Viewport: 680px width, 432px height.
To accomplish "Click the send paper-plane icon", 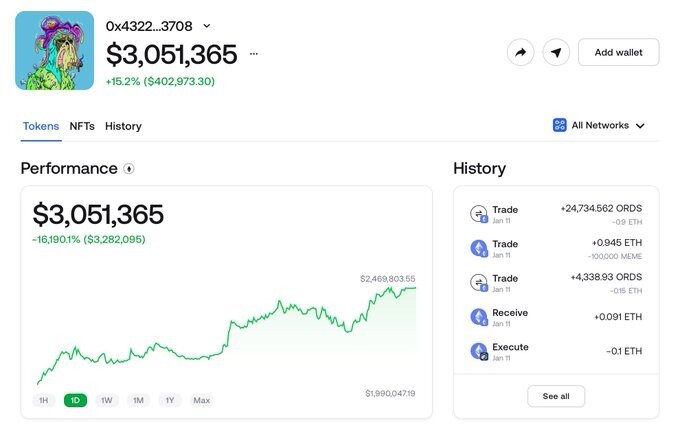I will click(556, 52).
